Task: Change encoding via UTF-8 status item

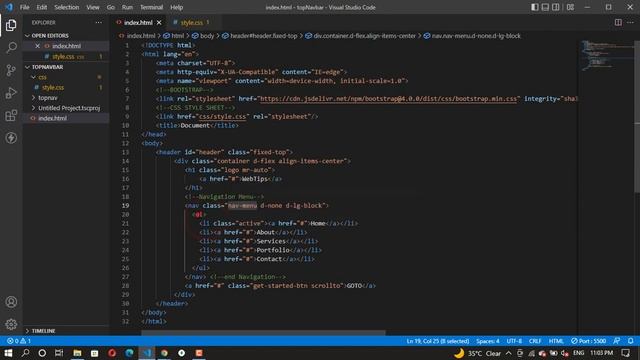Action: click(514, 341)
